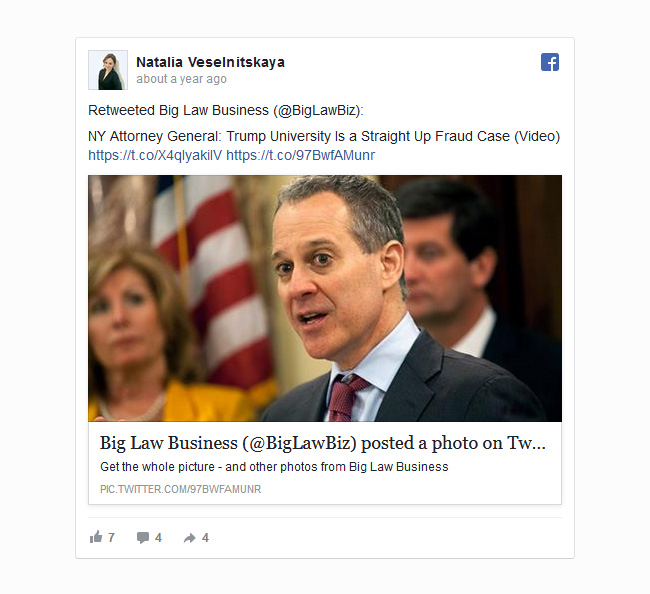Click the 'Get the whole picture' description text

coord(274,467)
